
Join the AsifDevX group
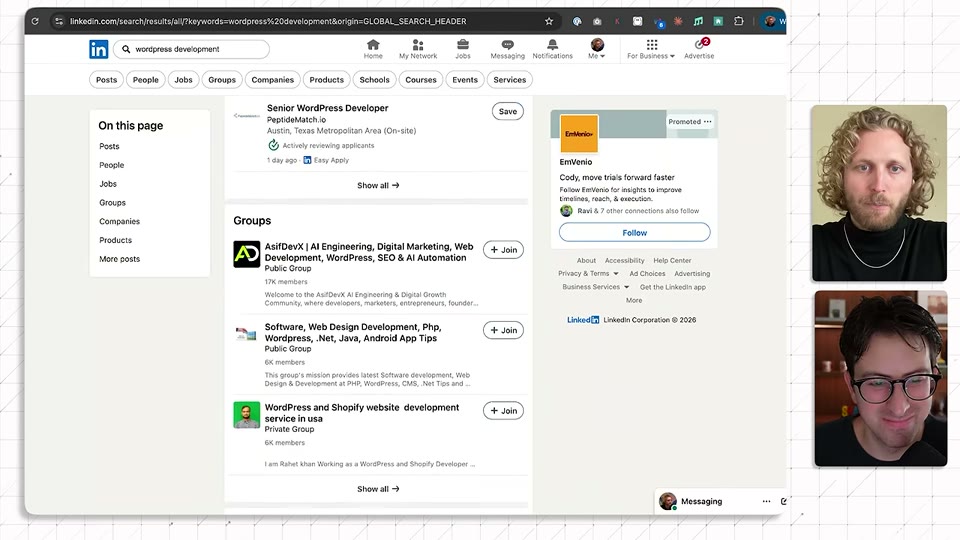503,250
